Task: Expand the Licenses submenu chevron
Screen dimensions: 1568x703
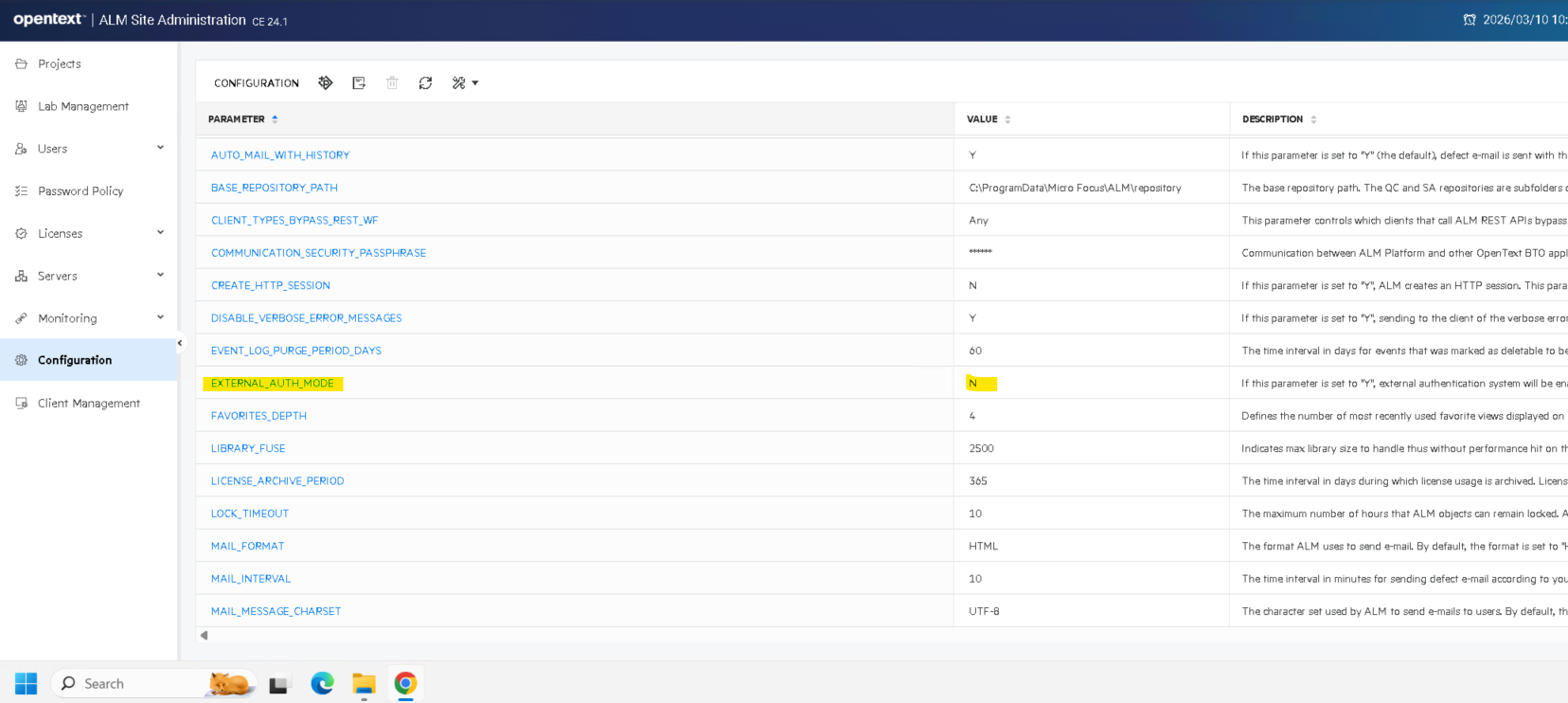Action: pos(160,232)
